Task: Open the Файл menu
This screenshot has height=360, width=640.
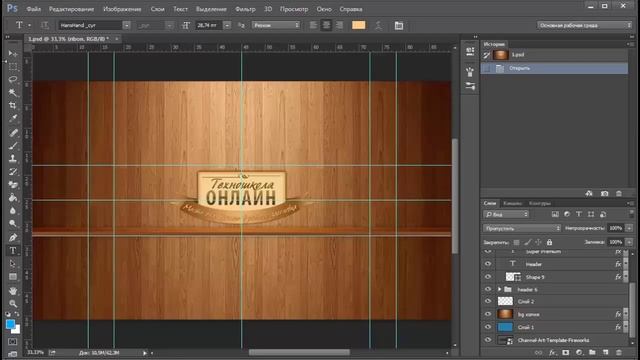Action: pos(33,9)
